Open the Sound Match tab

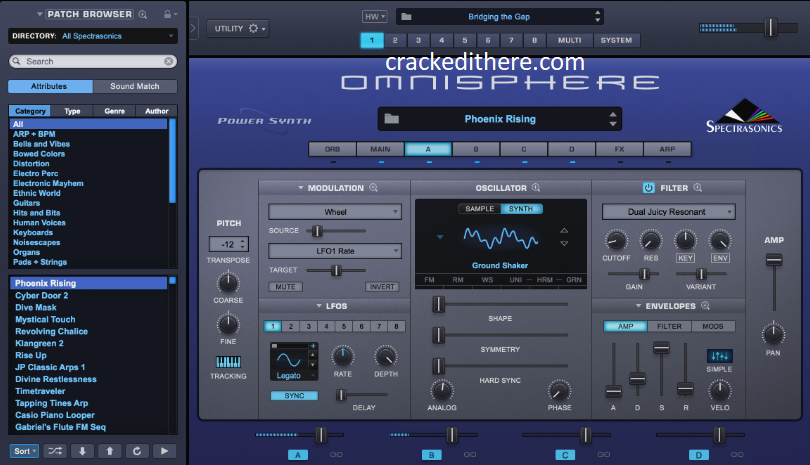pyautogui.click(x=135, y=86)
